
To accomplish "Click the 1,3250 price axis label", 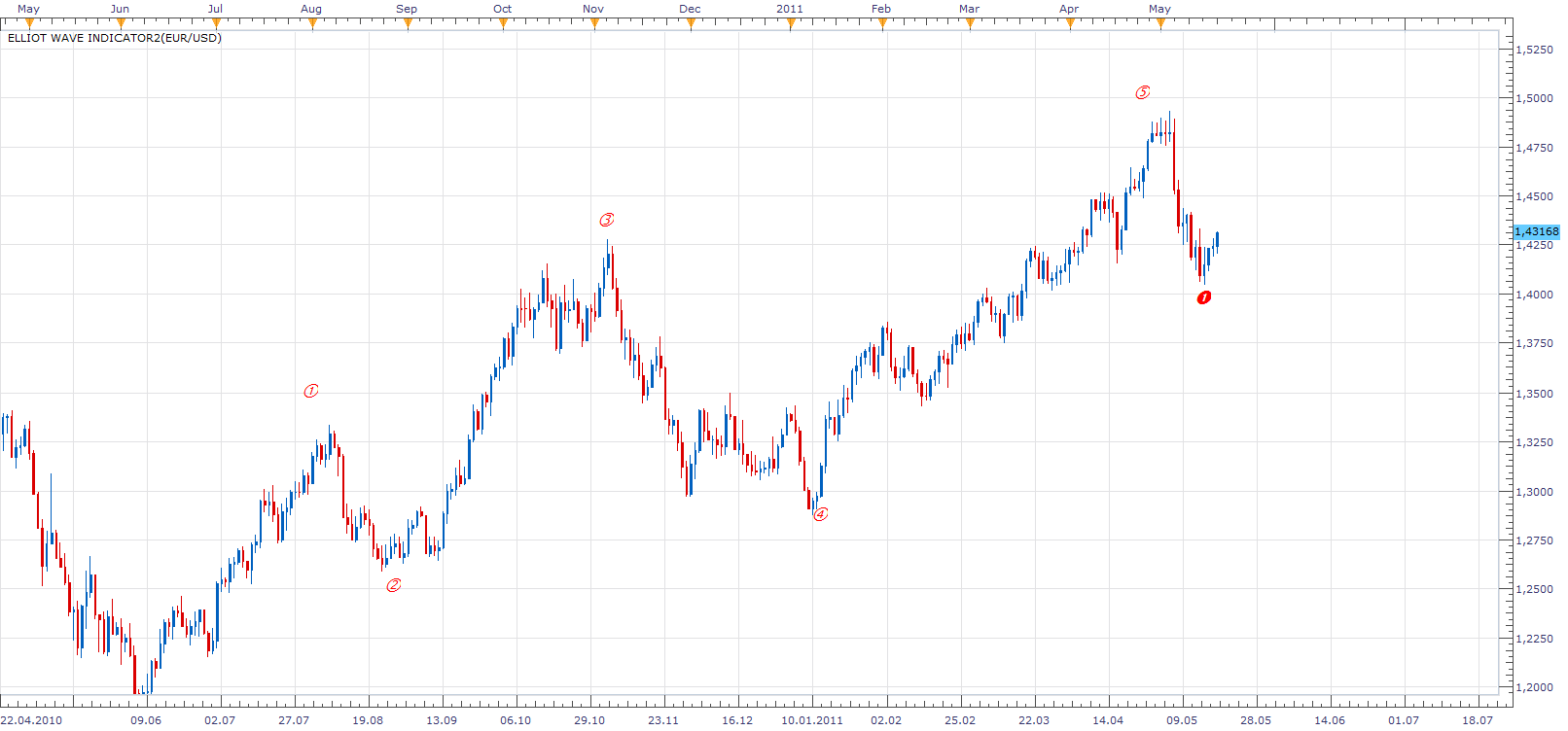I will point(1535,442).
